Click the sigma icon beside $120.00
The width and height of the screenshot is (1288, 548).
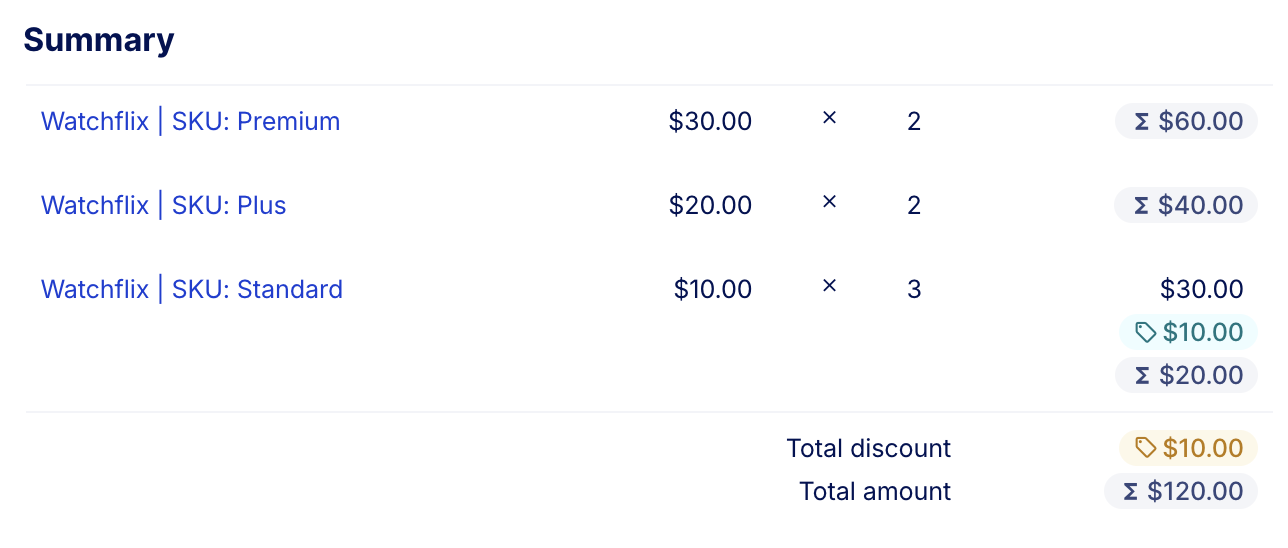click(1131, 492)
